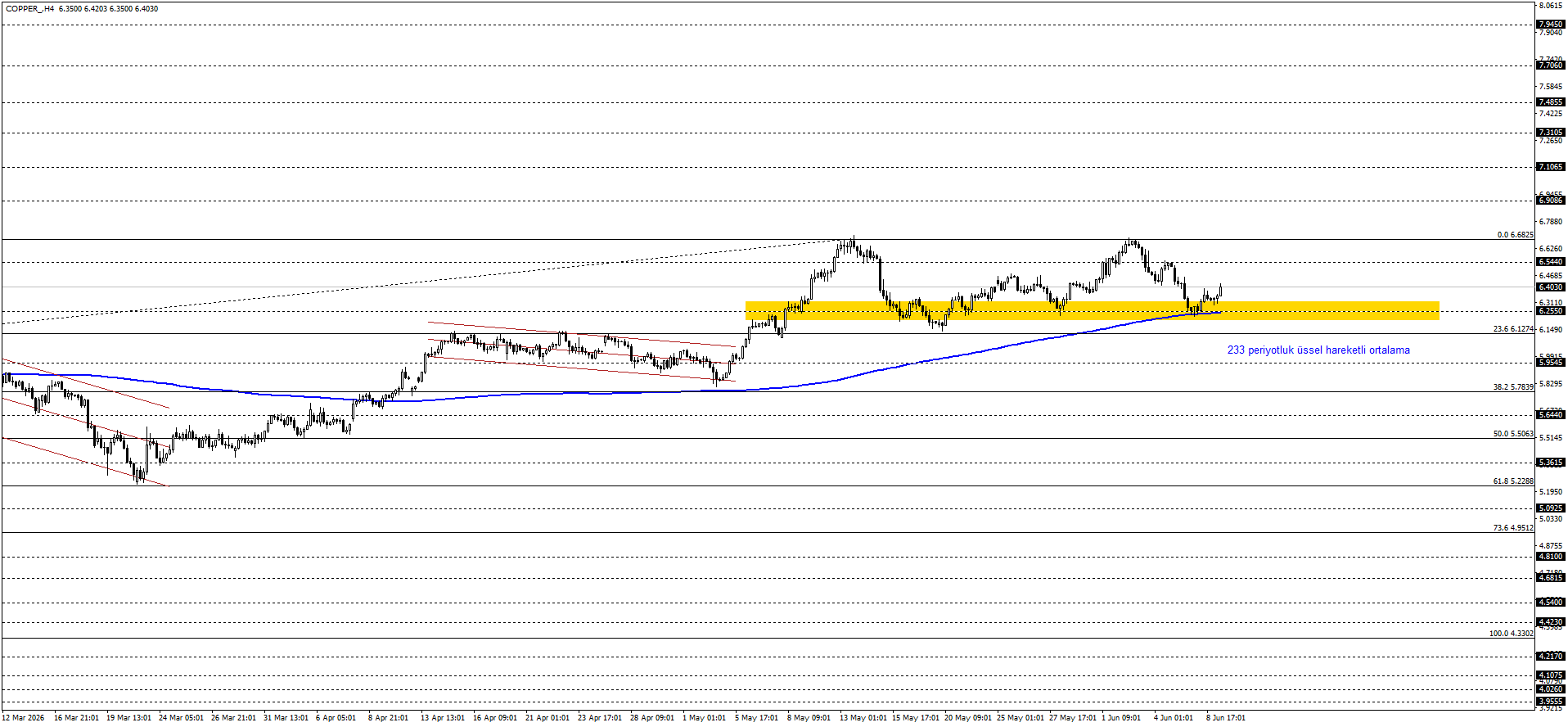Click the Fibonacci label 50.0 5.5063
1568x727 pixels.
coord(1513,434)
